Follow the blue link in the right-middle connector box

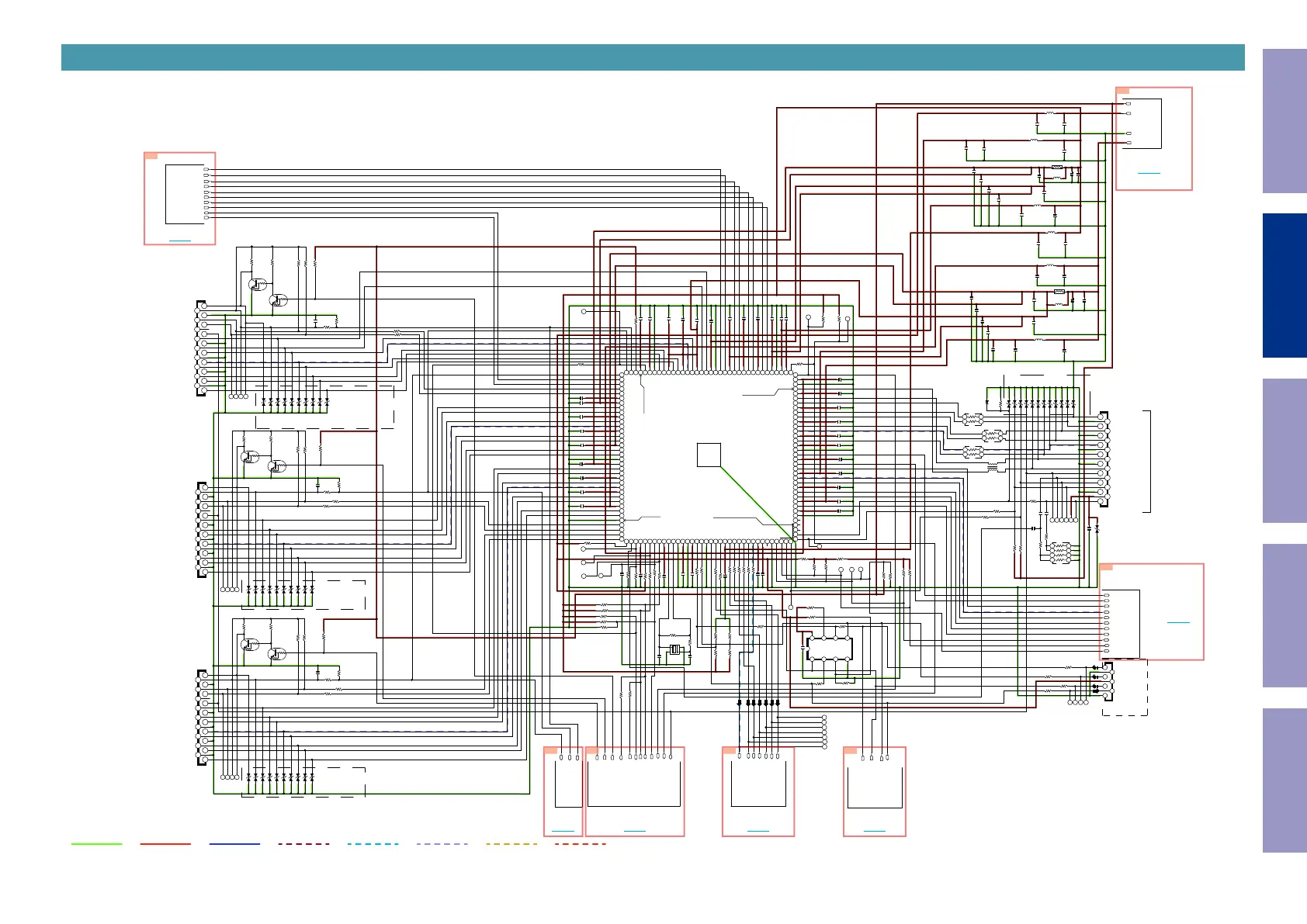coord(1178,622)
